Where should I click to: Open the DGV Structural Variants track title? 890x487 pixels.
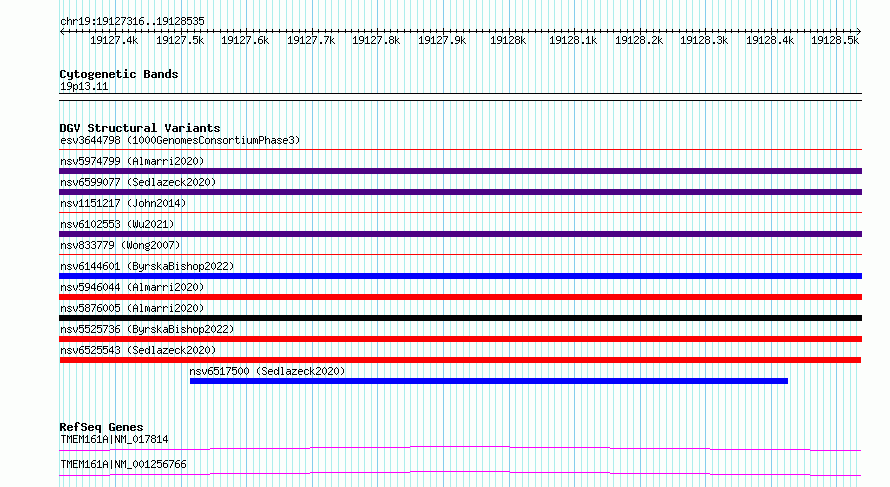[x=140, y=128]
